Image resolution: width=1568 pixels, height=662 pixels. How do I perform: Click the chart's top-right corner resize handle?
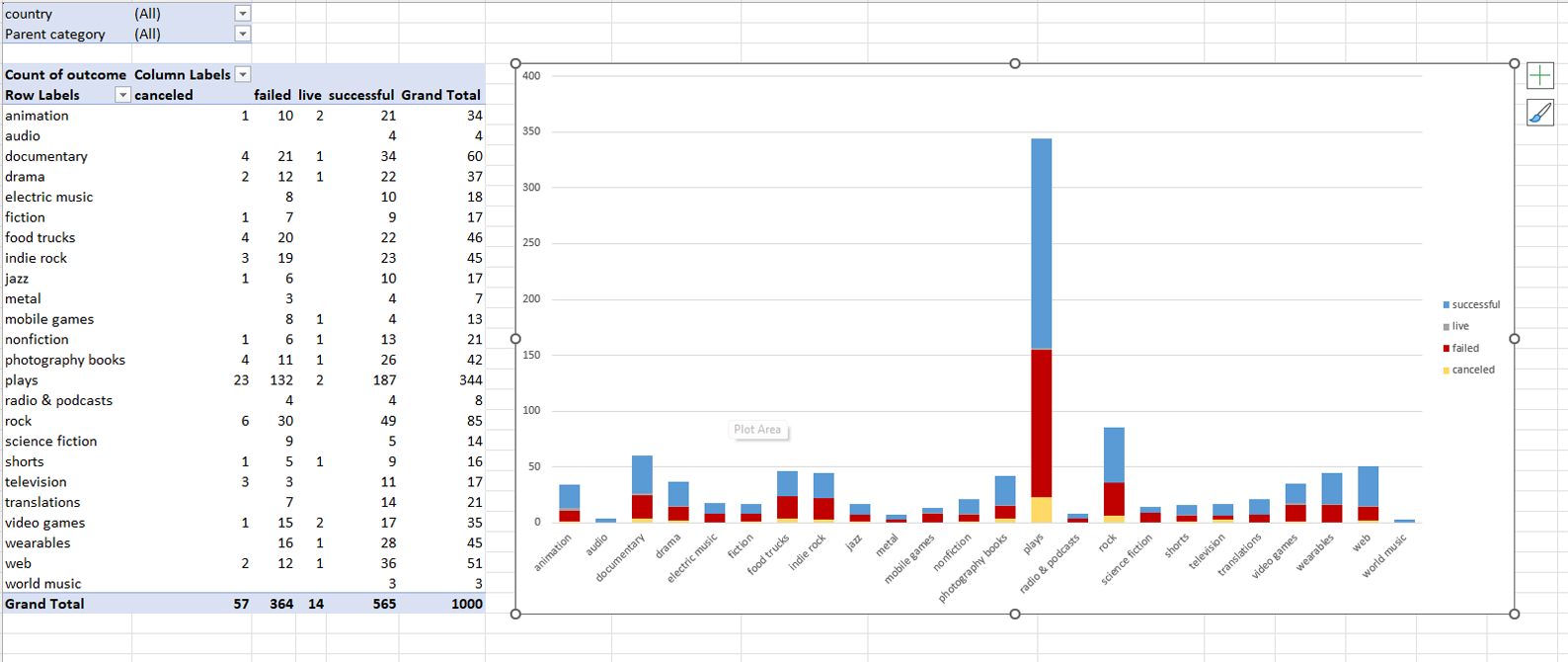coord(1514,64)
